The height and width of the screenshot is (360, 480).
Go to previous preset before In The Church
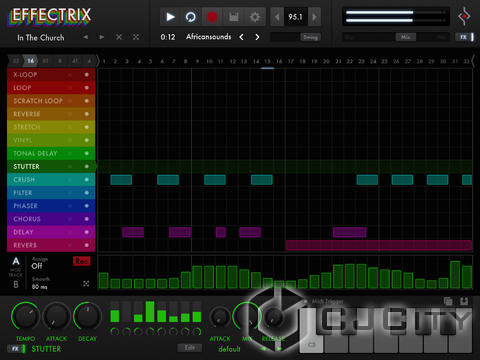point(86,37)
